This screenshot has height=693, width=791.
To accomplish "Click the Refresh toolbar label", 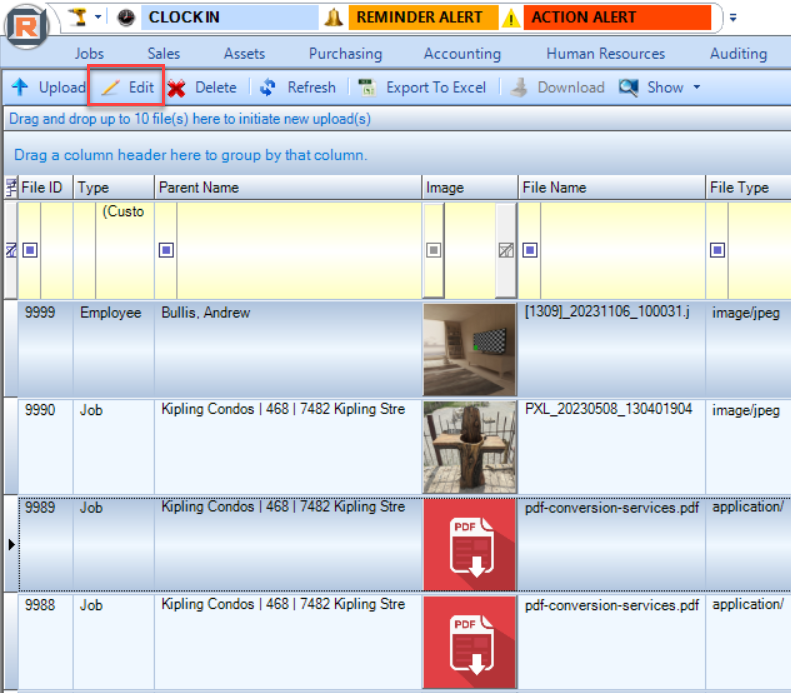I will [311, 87].
